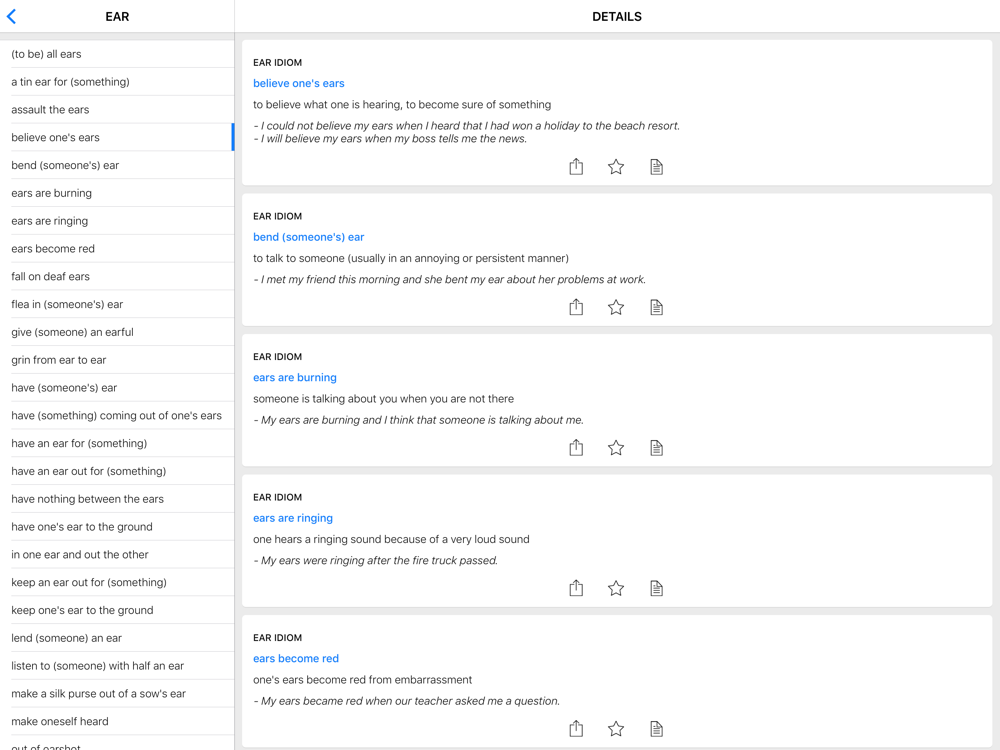This screenshot has height=750, width=1000.
Task: Select "fall on deaf ears" in the list
Action: pyautogui.click(x=51, y=276)
